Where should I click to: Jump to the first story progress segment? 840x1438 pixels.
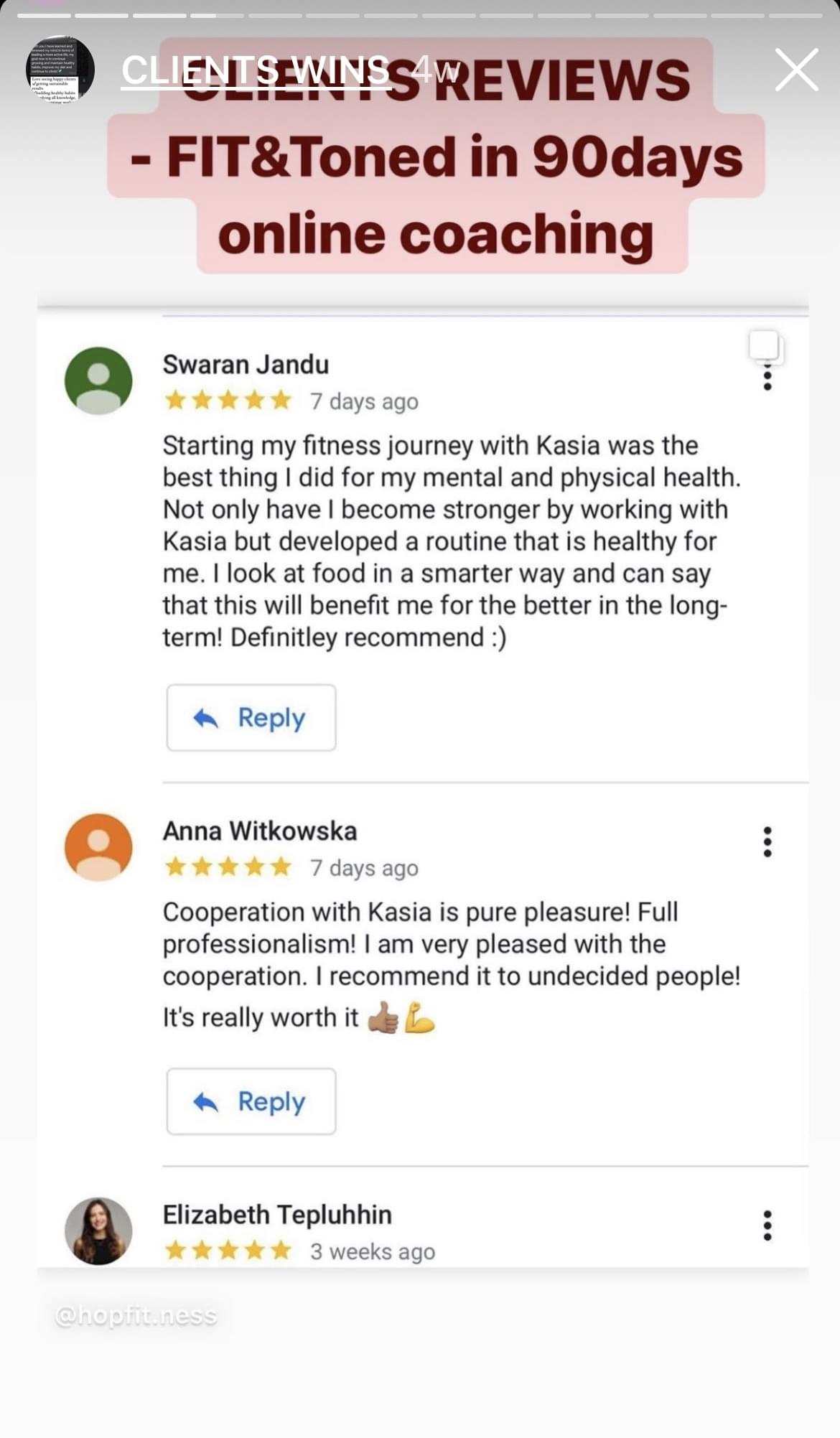pos(44,15)
